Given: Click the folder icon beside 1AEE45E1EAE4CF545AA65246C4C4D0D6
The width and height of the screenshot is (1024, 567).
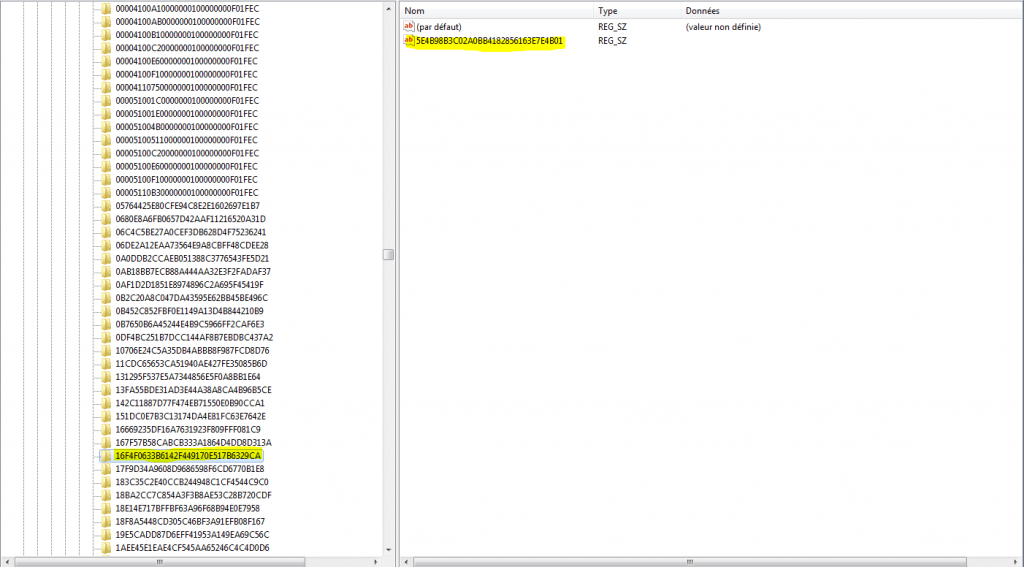Looking at the screenshot, I should [x=106, y=548].
